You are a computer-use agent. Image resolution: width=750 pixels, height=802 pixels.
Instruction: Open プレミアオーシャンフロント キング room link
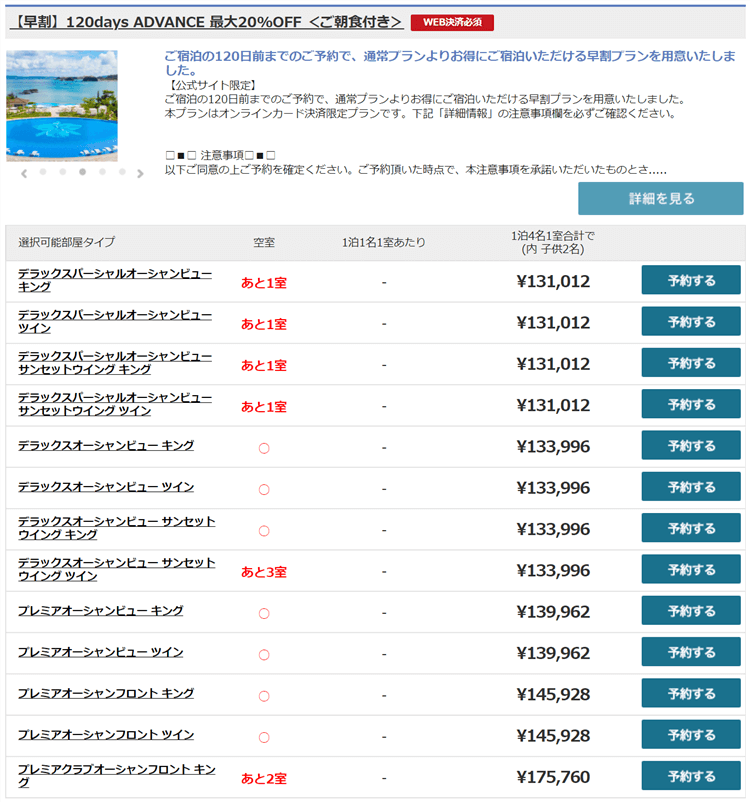tap(106, 693)
